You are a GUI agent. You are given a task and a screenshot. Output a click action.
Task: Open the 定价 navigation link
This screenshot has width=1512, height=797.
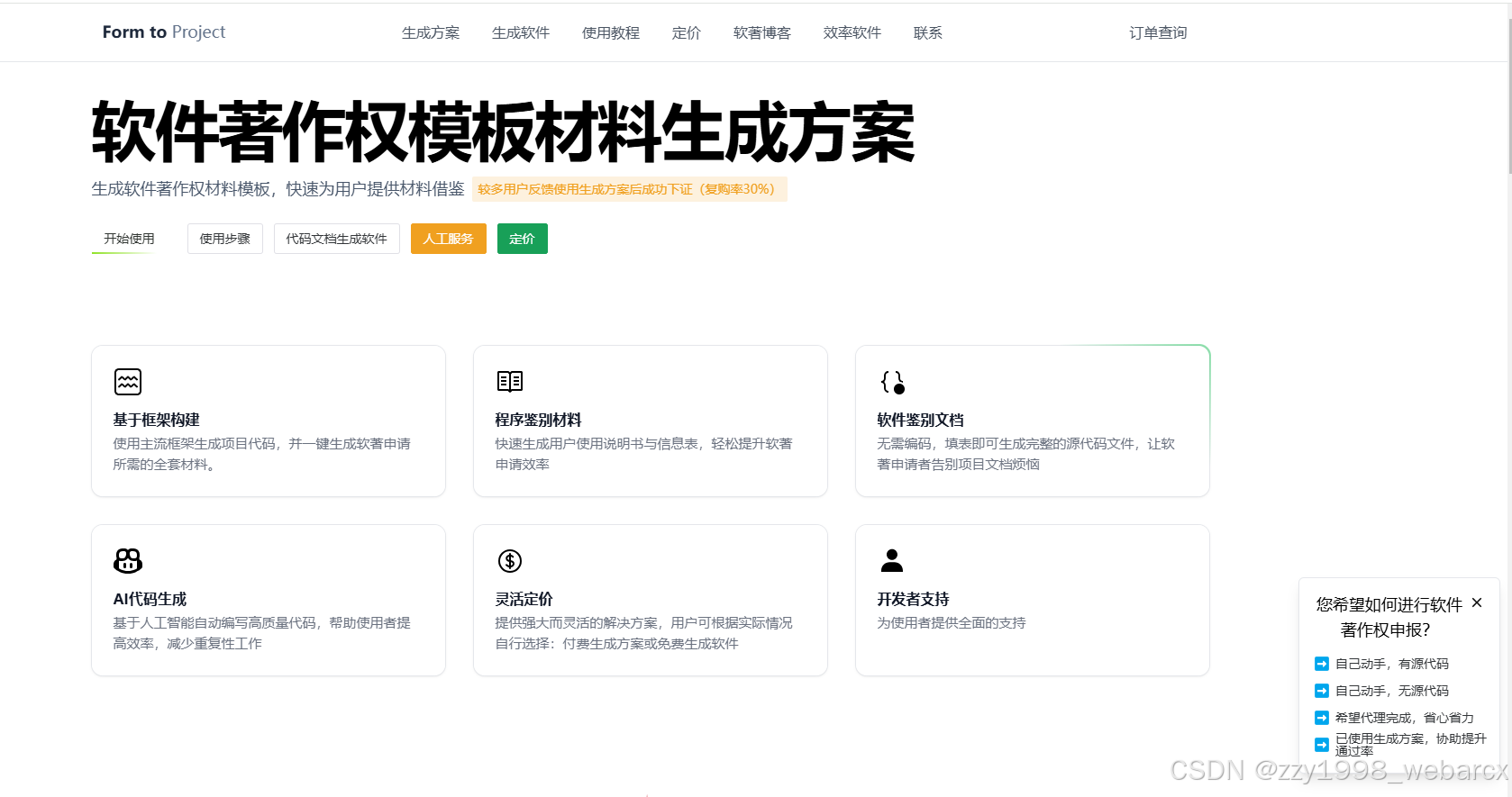(687, 33)
